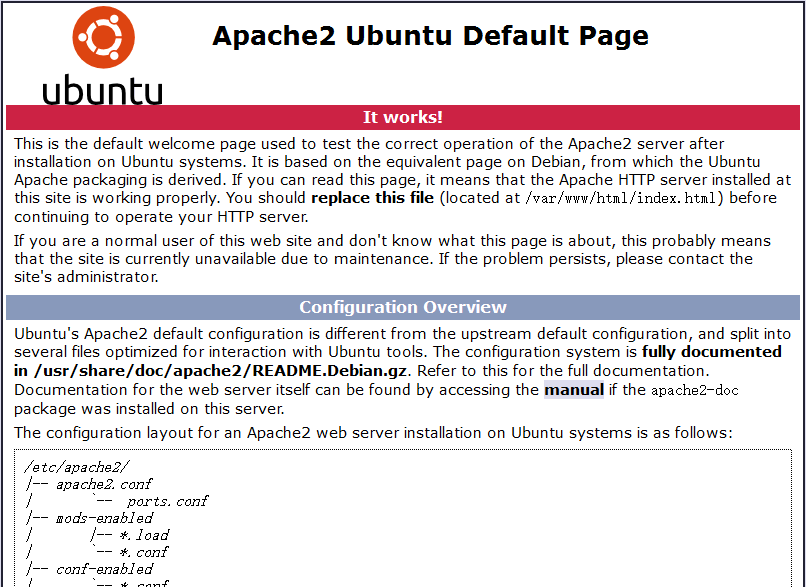Click the Configuration Overview section header
This screenshot has height=587, width=806.
403,307
